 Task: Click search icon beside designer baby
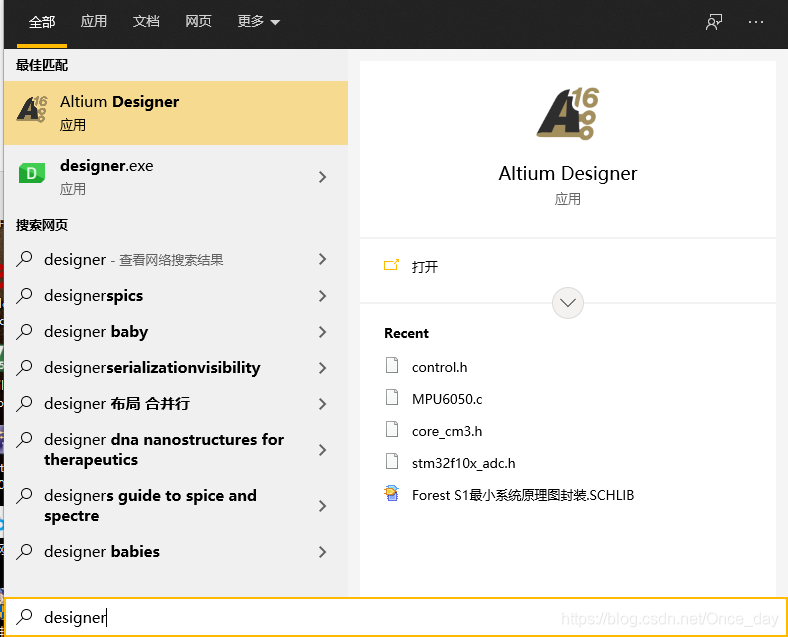(x=24, y=332)
